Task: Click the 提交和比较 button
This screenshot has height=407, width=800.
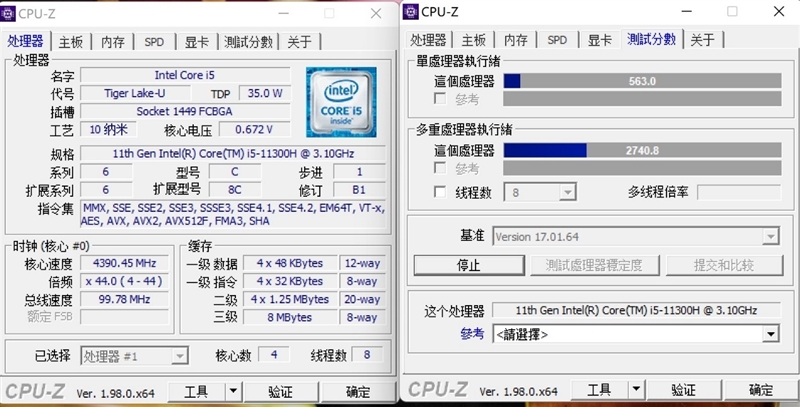Action: coord(724,265)
